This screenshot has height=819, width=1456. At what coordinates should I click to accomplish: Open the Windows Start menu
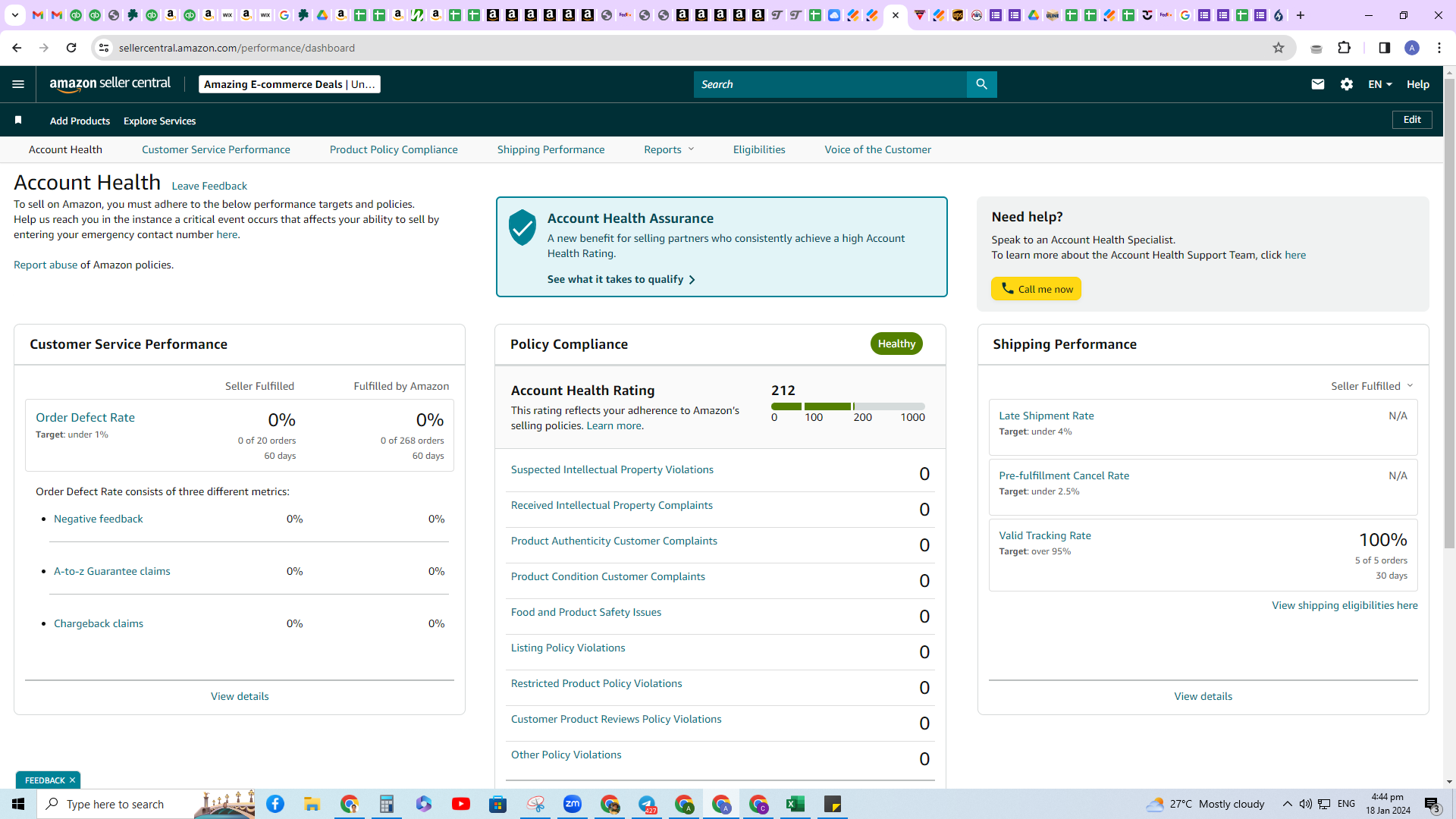pyautogui.click(x=18, y=804)
